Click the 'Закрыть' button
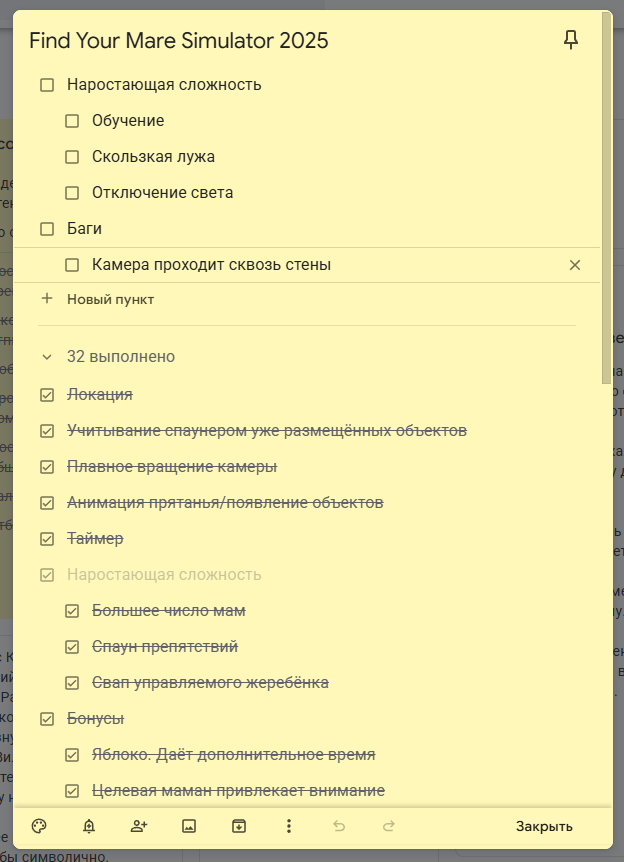The image size is (624, 862). [544, 826]
